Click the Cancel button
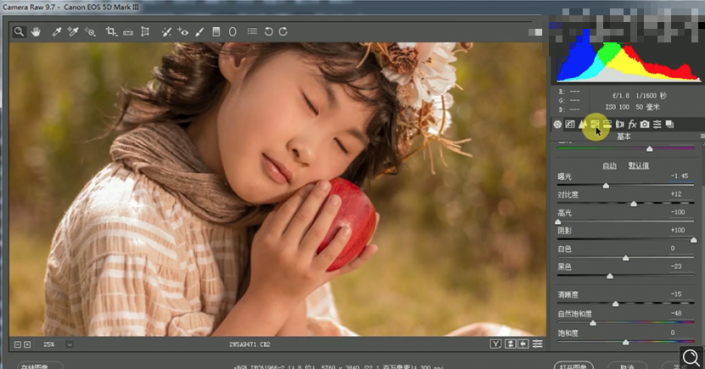The height and width of the screenshot is (369, 705). pyautogui.click(x=627, y=366)
